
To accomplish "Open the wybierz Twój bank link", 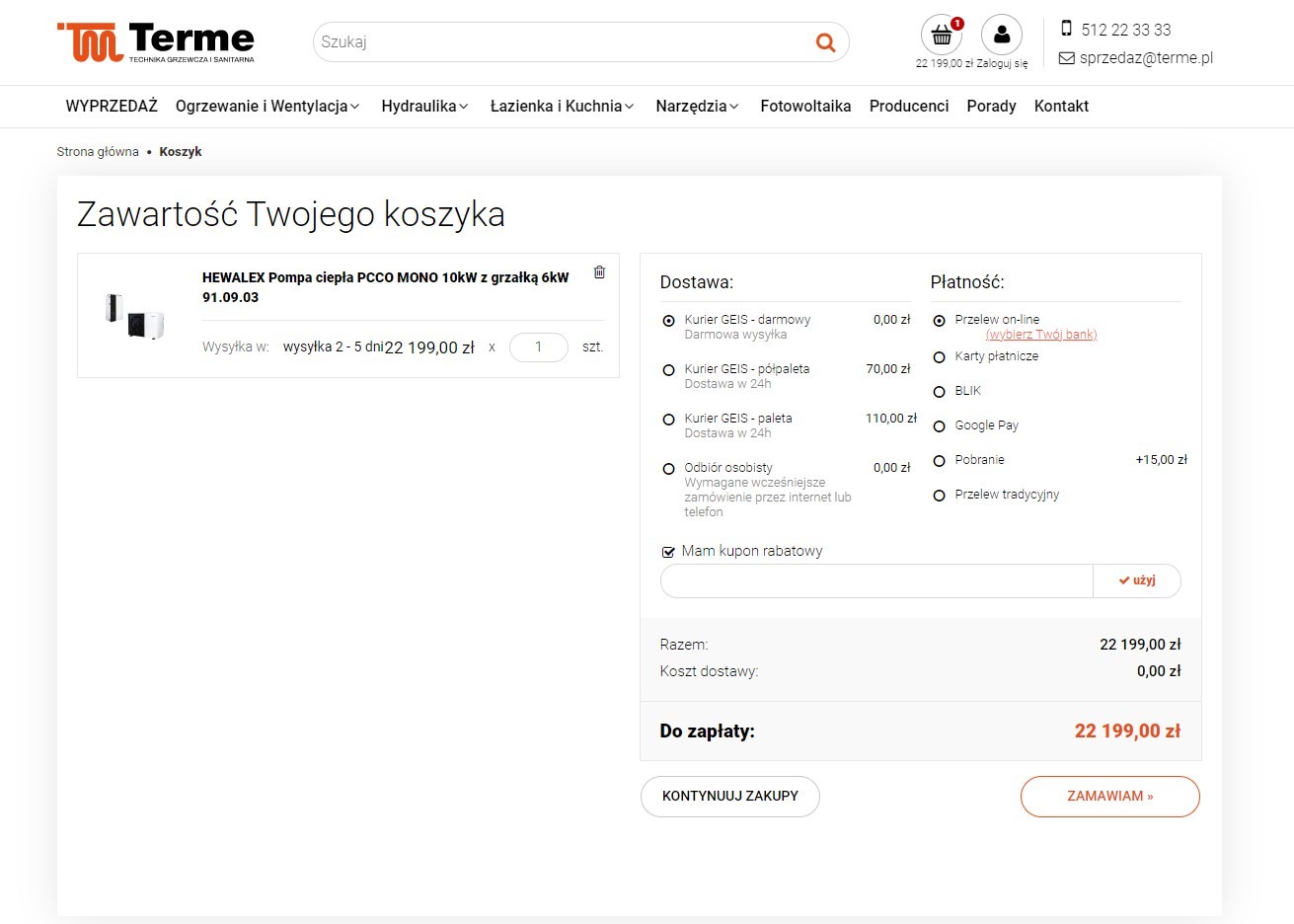I will pos(1041,334).
